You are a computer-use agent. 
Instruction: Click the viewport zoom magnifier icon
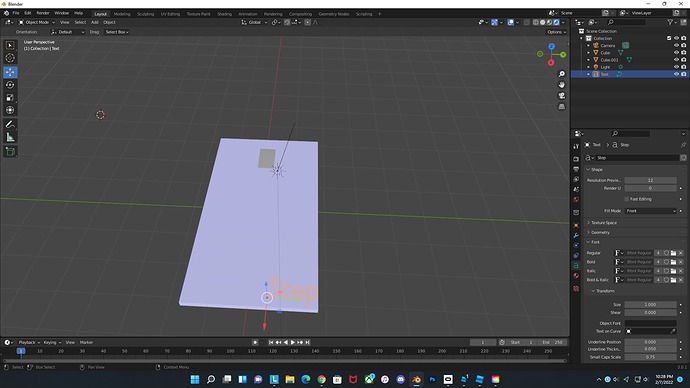[562, 74]
